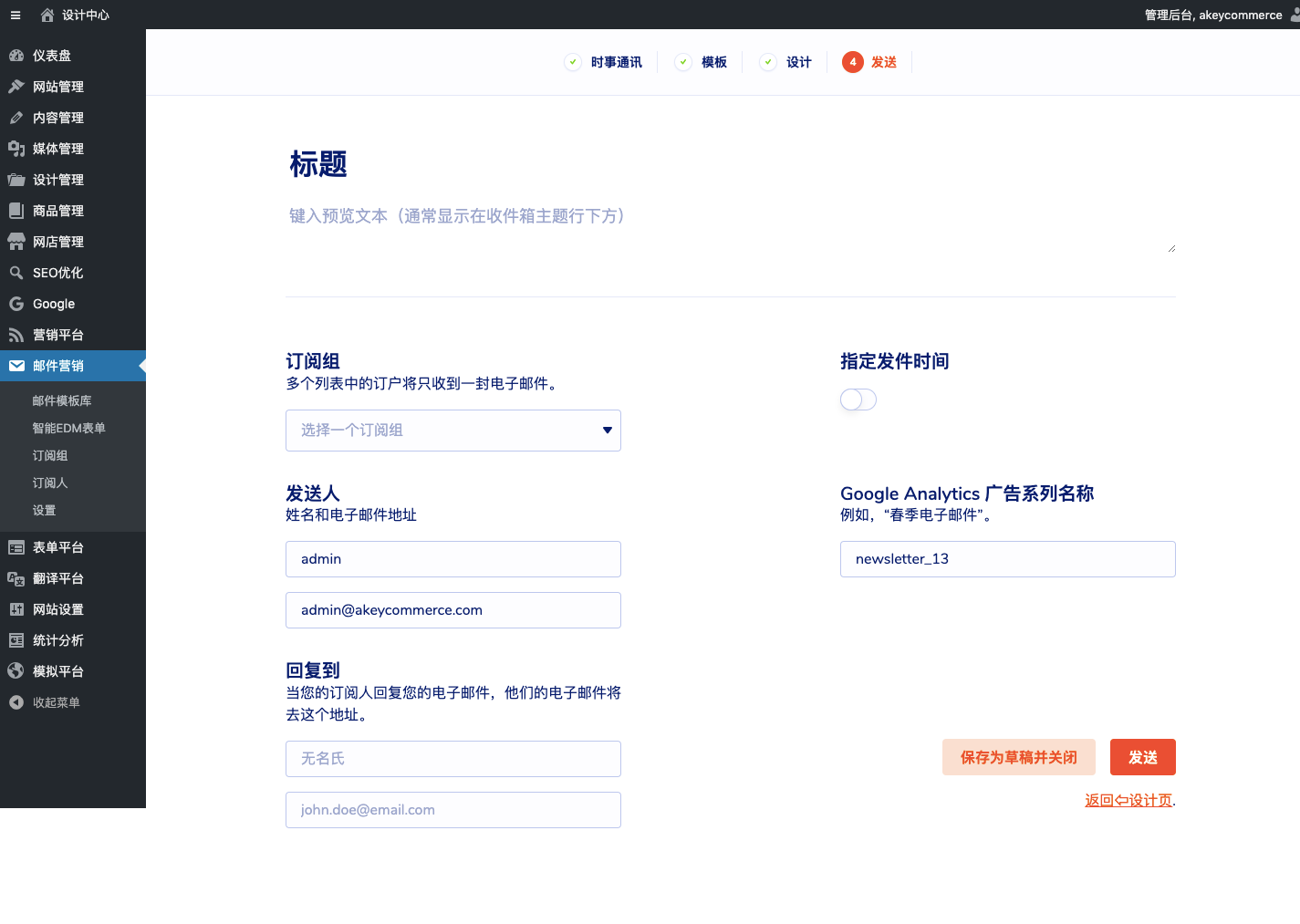Viewport: 1300px width, 924px height.
Task: Click the 邮件营销 envelope icon
Action: point(16,366)
